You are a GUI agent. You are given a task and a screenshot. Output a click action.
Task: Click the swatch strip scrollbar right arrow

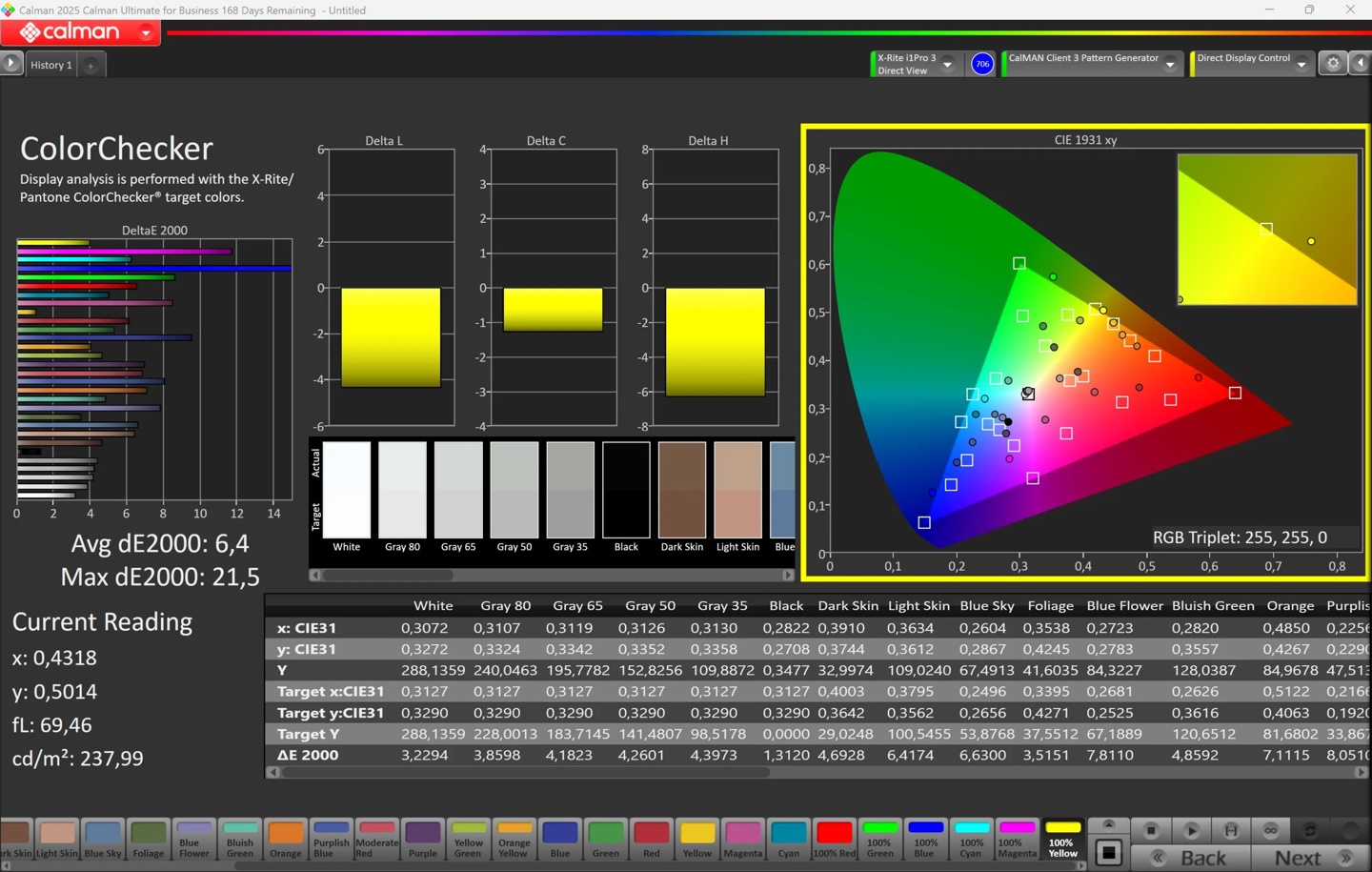click(x=788, y=575)
